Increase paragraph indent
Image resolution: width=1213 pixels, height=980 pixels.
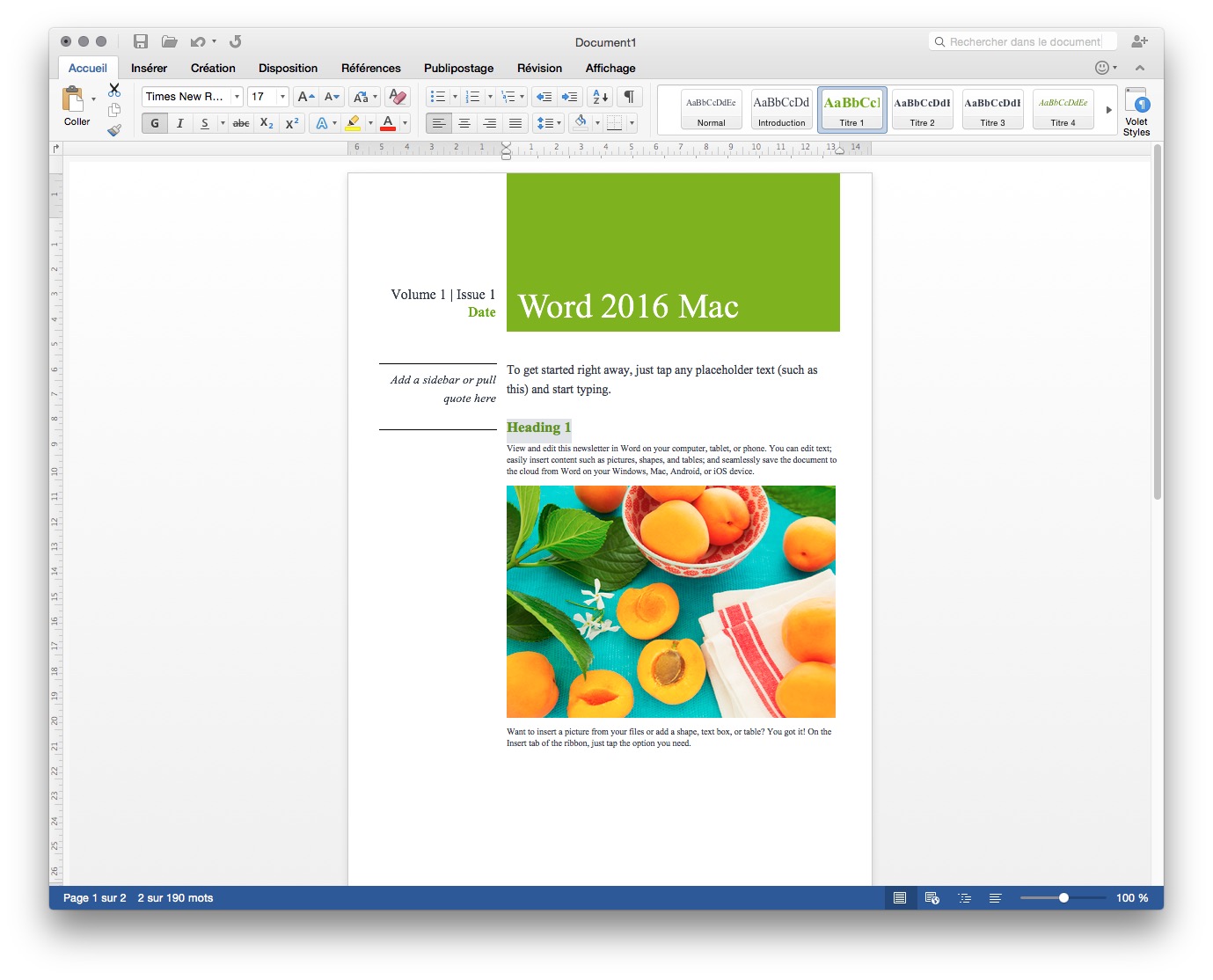coord(569,97)
